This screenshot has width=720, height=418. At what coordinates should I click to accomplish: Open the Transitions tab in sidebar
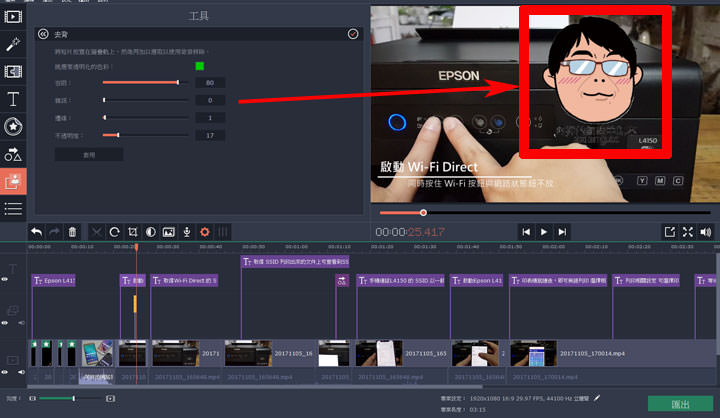pyautogui.click(x=13, y=72)
